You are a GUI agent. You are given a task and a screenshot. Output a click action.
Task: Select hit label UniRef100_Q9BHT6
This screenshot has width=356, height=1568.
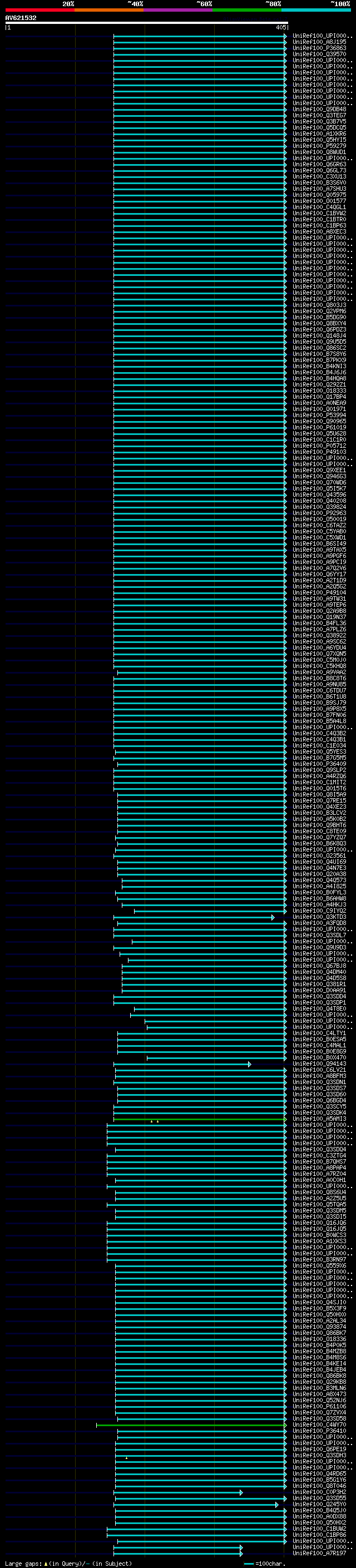(319, 825)
